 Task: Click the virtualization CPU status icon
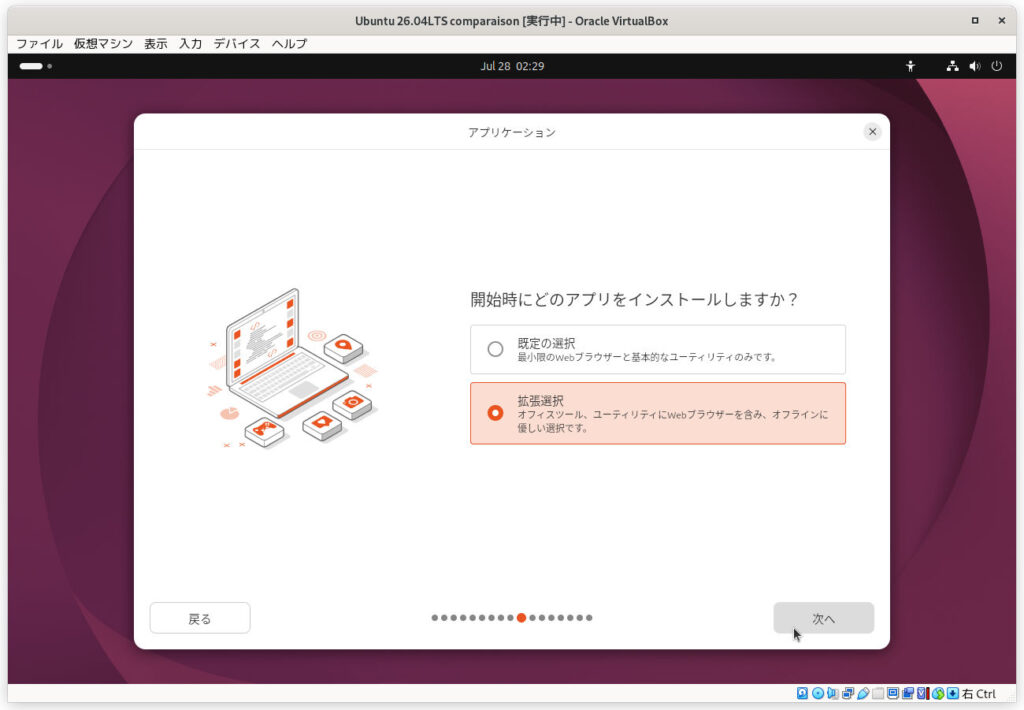[x=922, y=694]
